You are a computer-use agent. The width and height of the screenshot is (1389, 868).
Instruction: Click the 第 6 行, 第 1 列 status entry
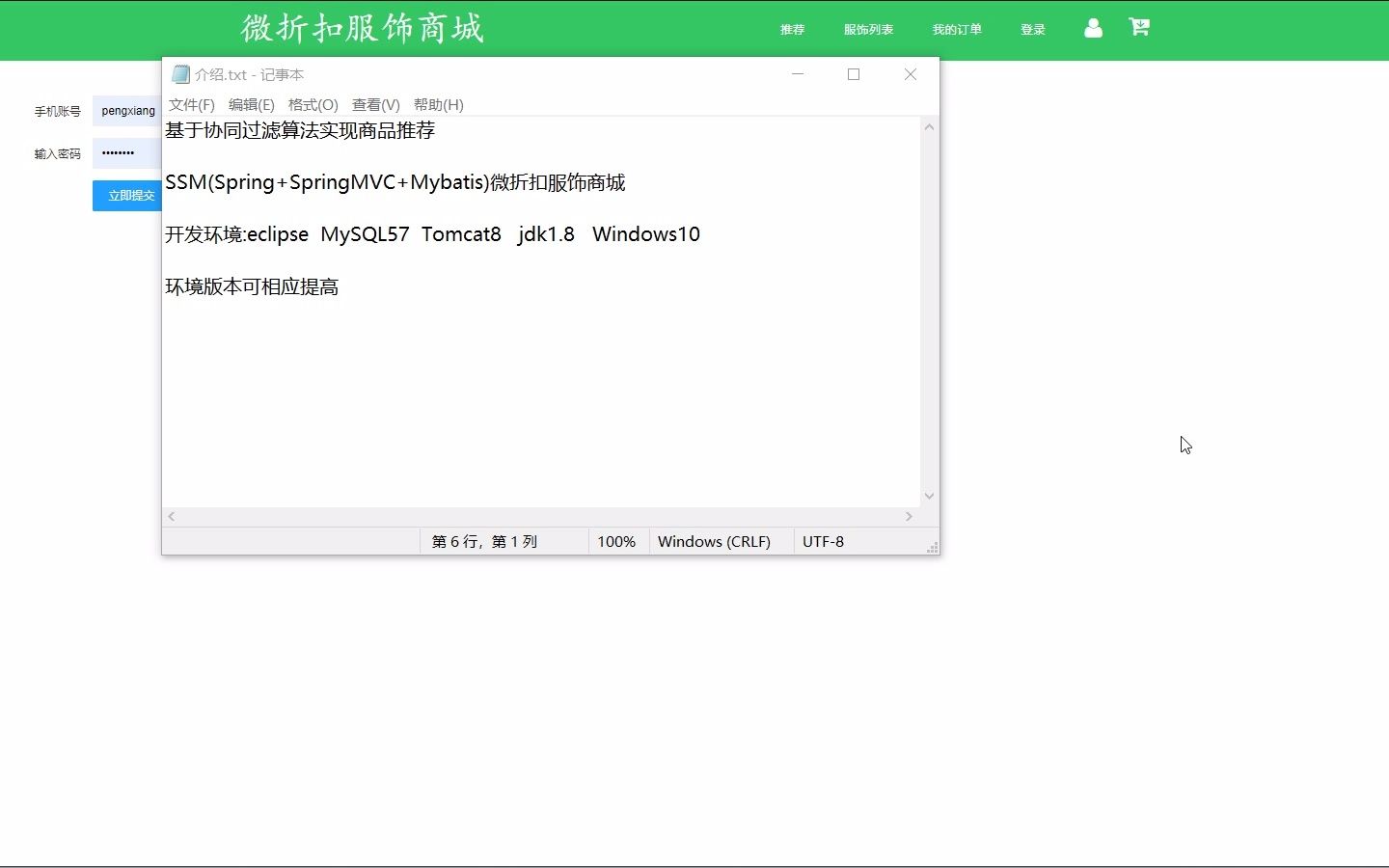point(484,542)
